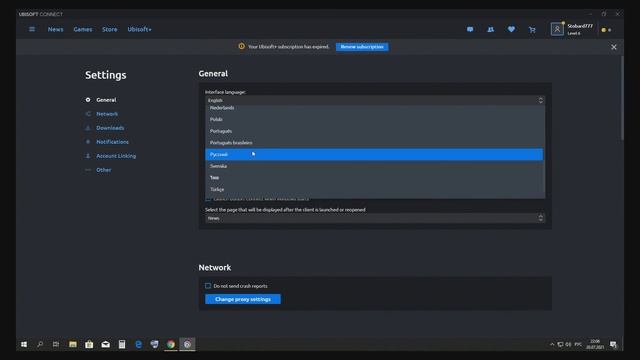Choose Português brasileiro in language list
The height and width of the screenshot is (360, 640).
pos(374,143)
